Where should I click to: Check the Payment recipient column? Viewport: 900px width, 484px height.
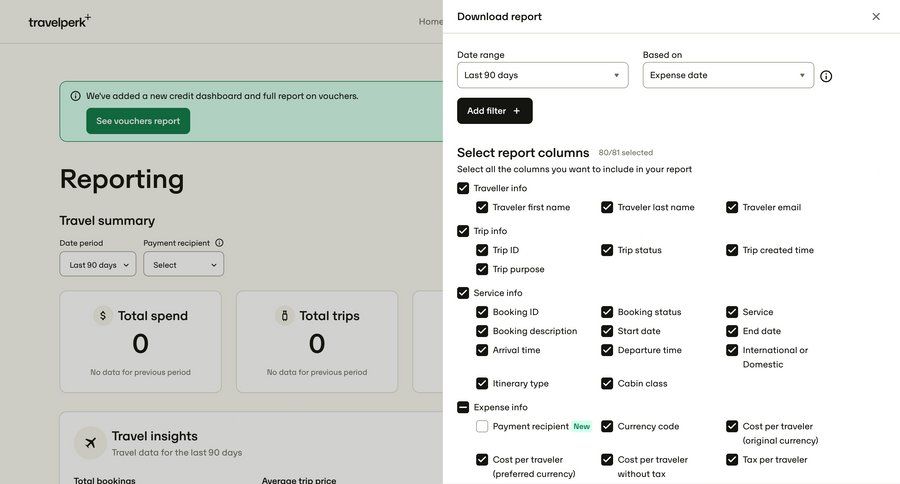[x=482, y=427]
